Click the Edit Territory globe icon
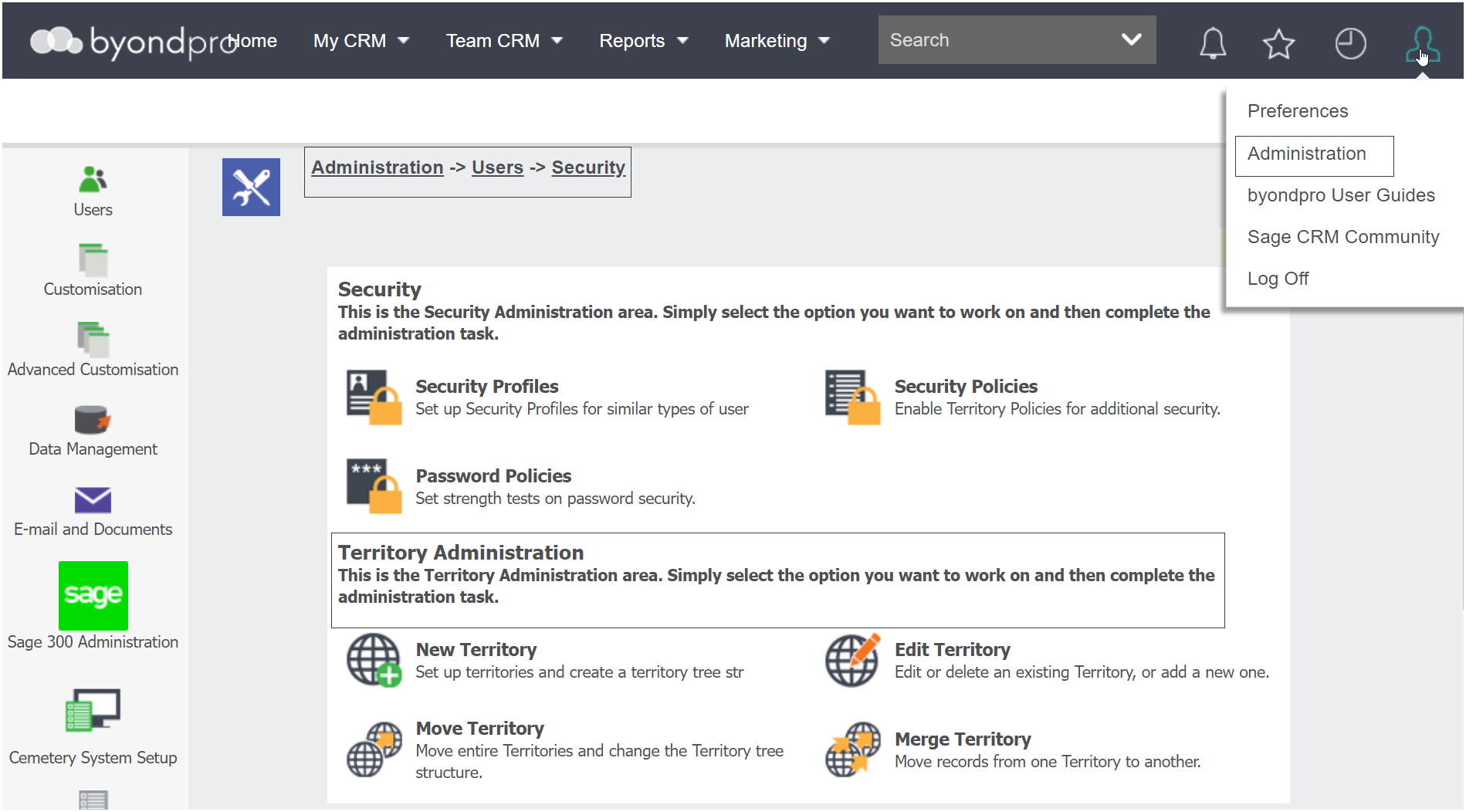1466x812 pixels. [852, 660]
